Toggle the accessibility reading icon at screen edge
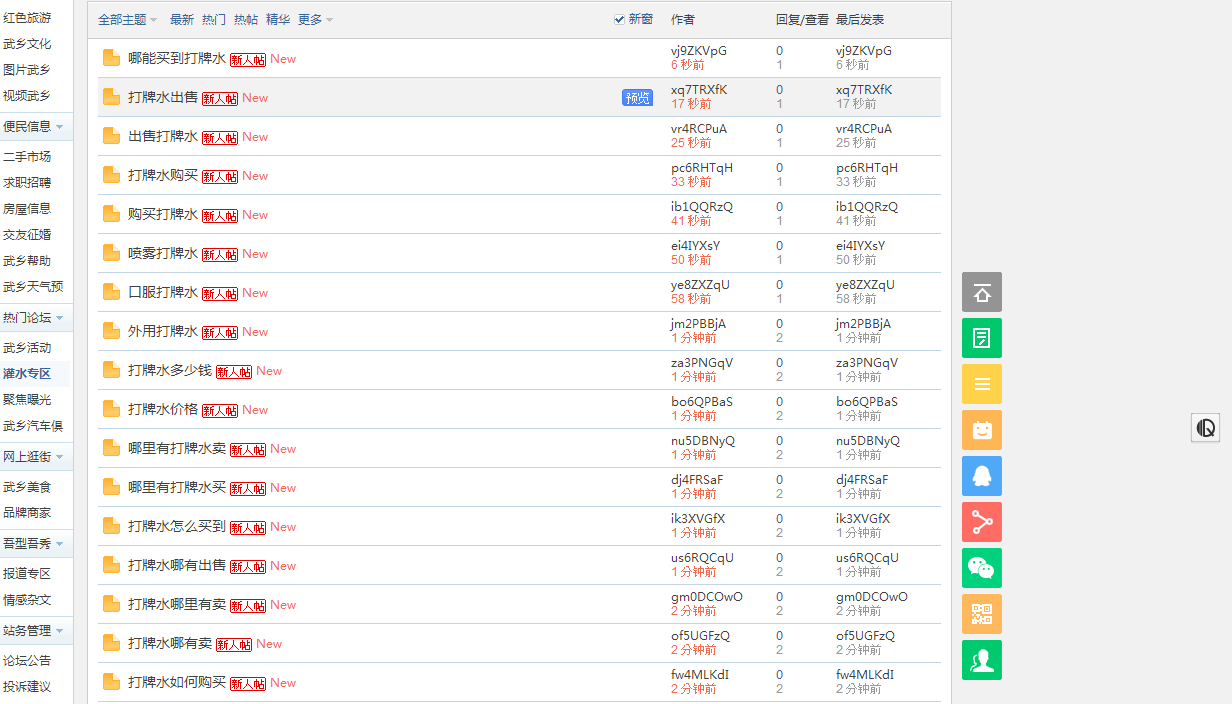 (1205, 427)
